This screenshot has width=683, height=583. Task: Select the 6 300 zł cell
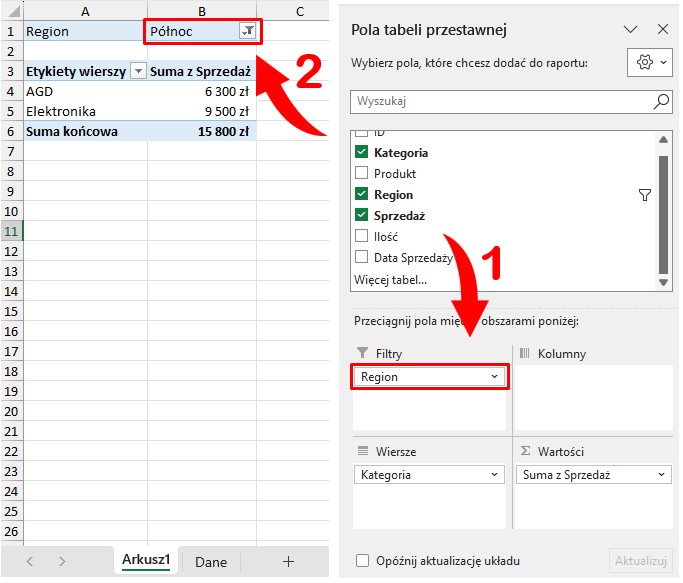202,92
